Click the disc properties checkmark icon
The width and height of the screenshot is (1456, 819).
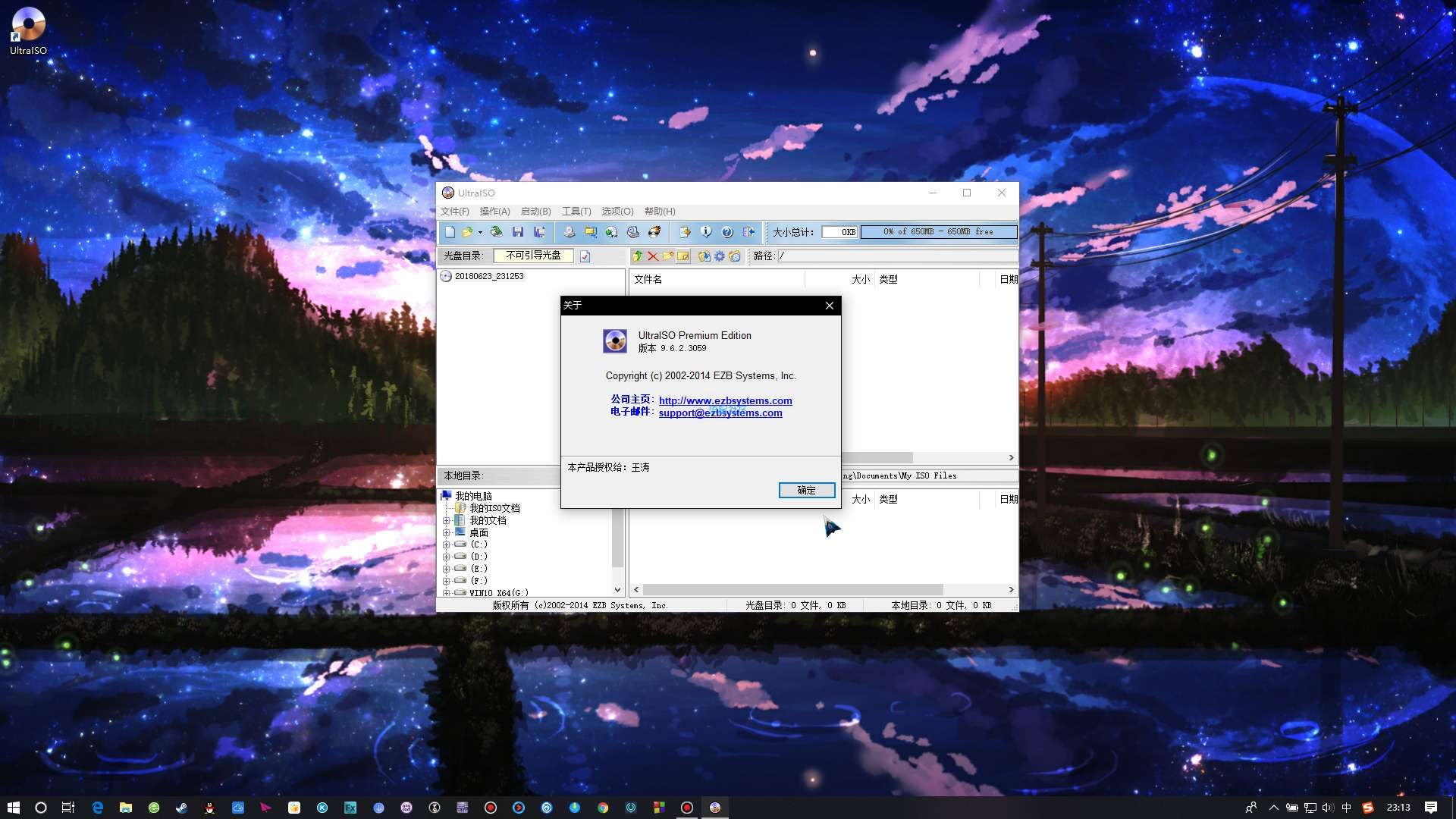pyautogui.click(x=585, y=256)
